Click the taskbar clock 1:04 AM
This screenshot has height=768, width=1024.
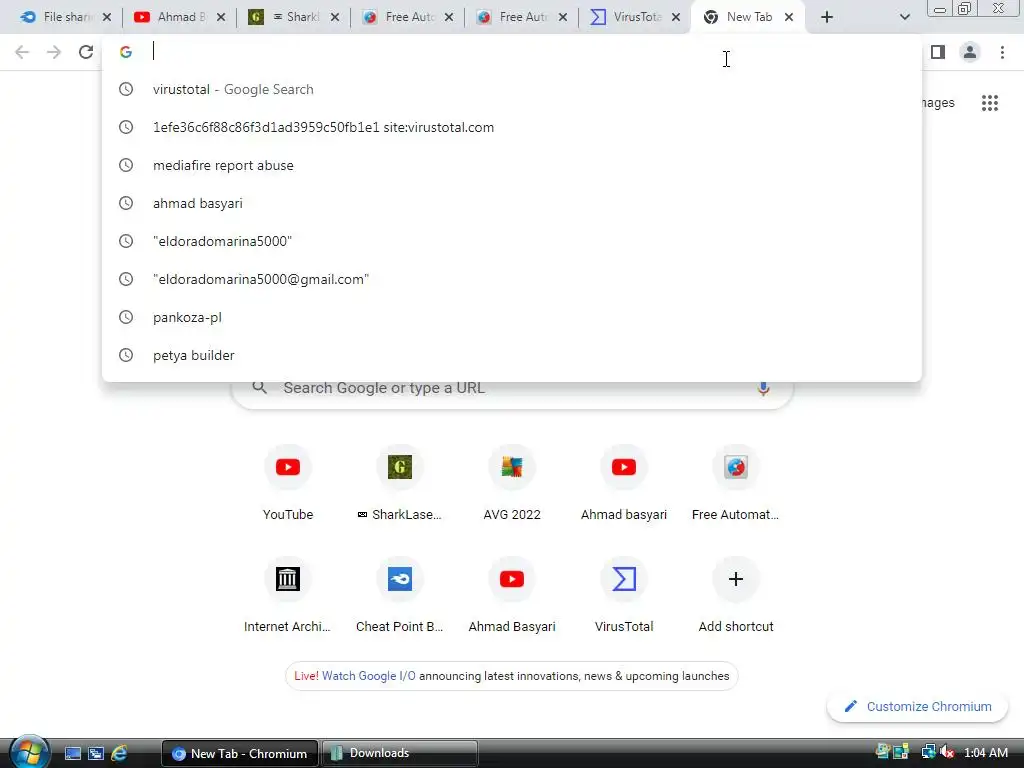[x=985, y=752]
